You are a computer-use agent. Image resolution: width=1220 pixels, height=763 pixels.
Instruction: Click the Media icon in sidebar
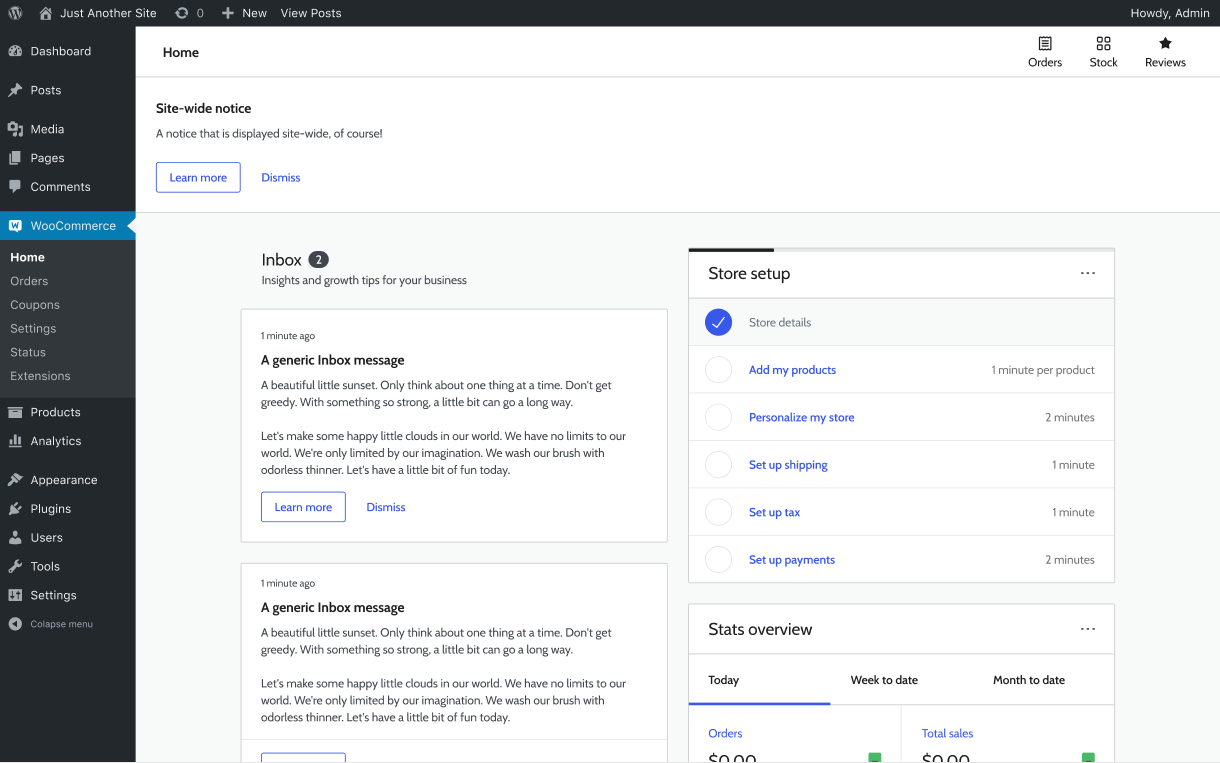[15, 129]
